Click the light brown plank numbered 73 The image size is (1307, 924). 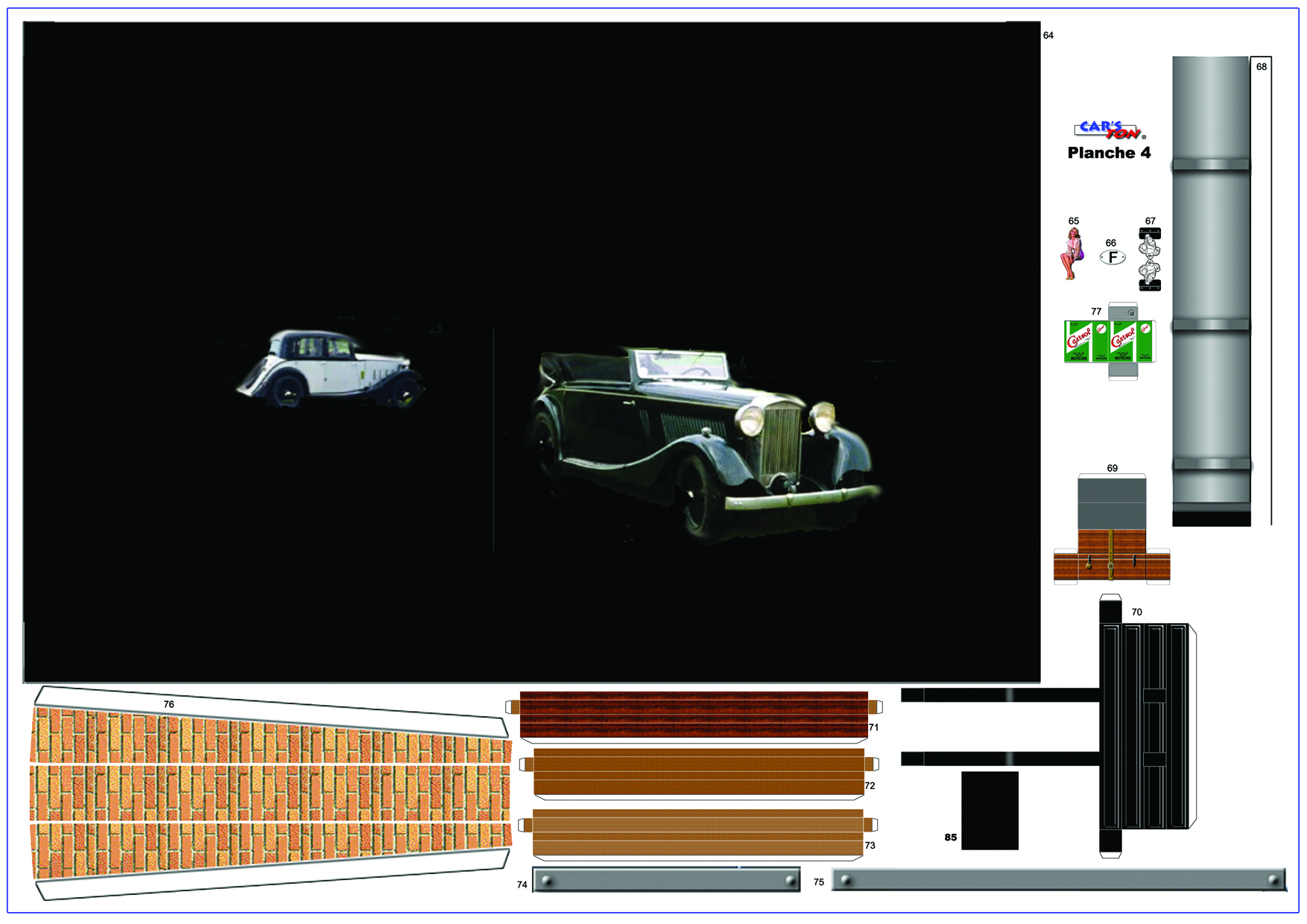697,832
